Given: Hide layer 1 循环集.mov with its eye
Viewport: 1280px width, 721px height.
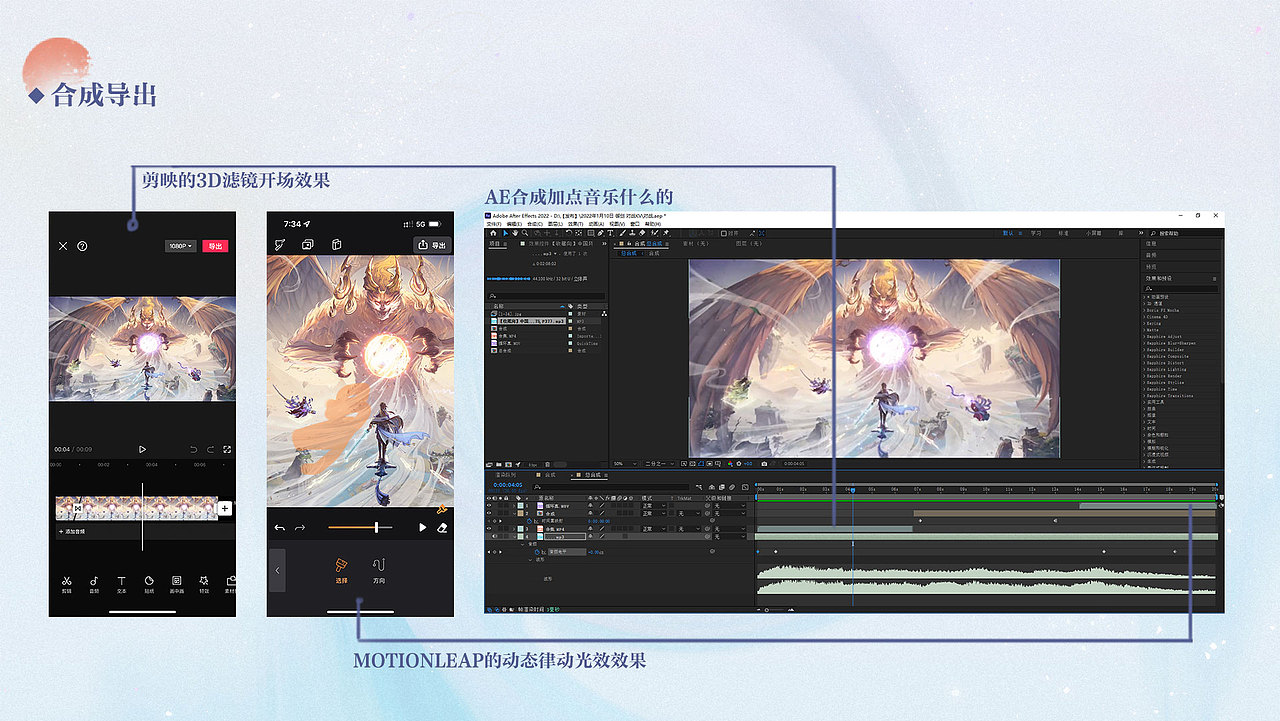Looking at the screenshot, I should click(x=489, y=506).
